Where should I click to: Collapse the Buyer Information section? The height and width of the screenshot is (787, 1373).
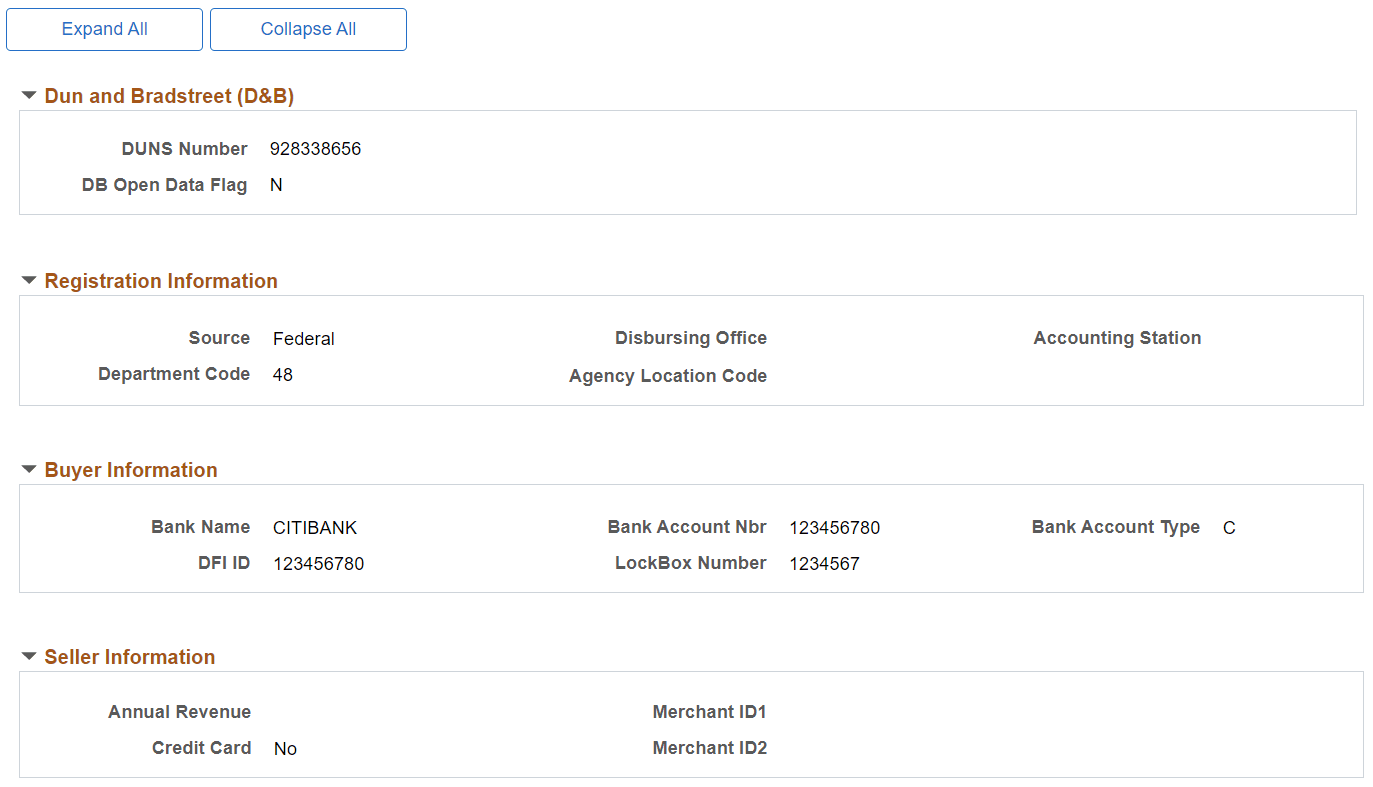coord(28,469)
